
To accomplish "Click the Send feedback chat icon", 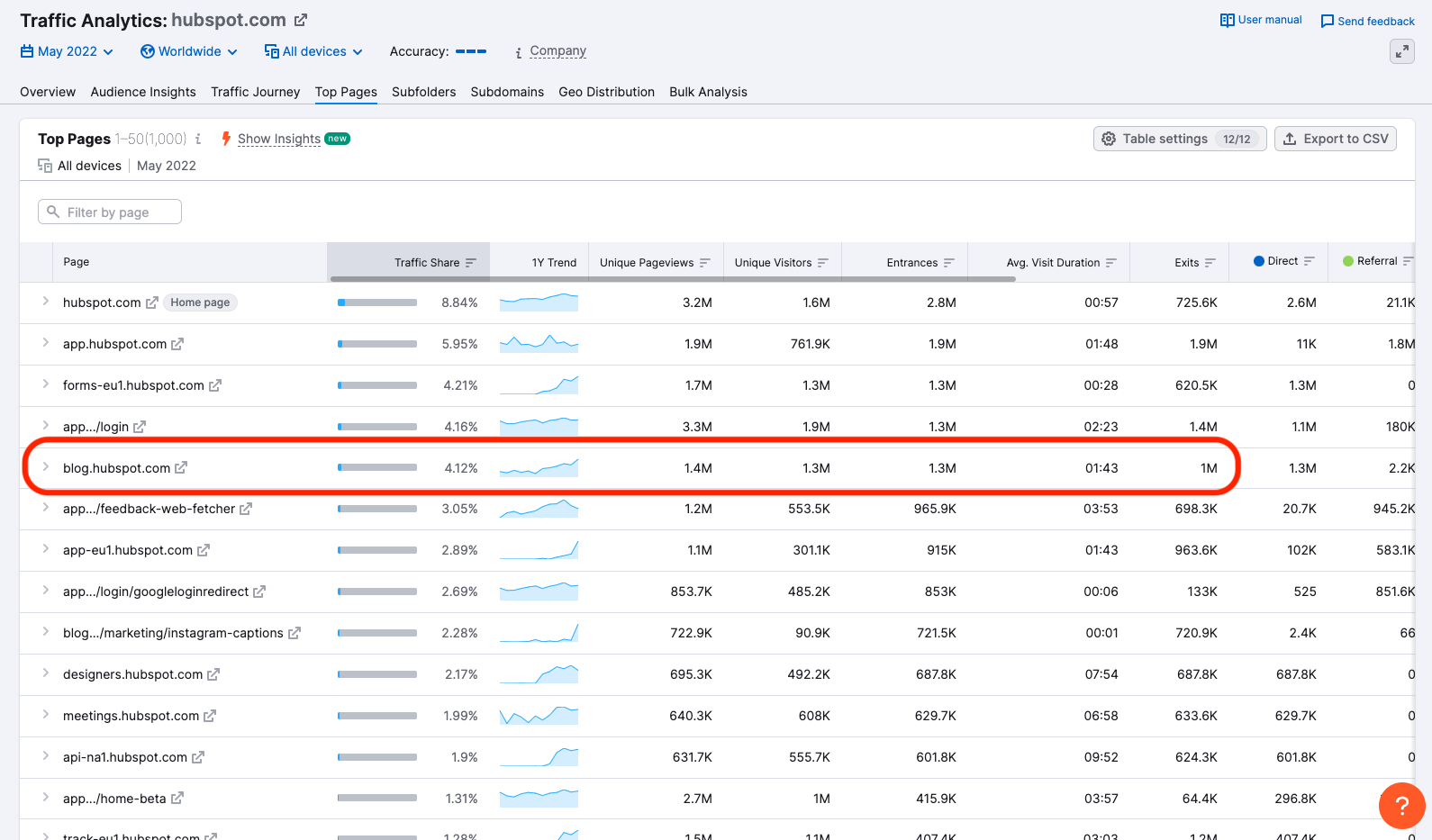I will (1328, 21).
